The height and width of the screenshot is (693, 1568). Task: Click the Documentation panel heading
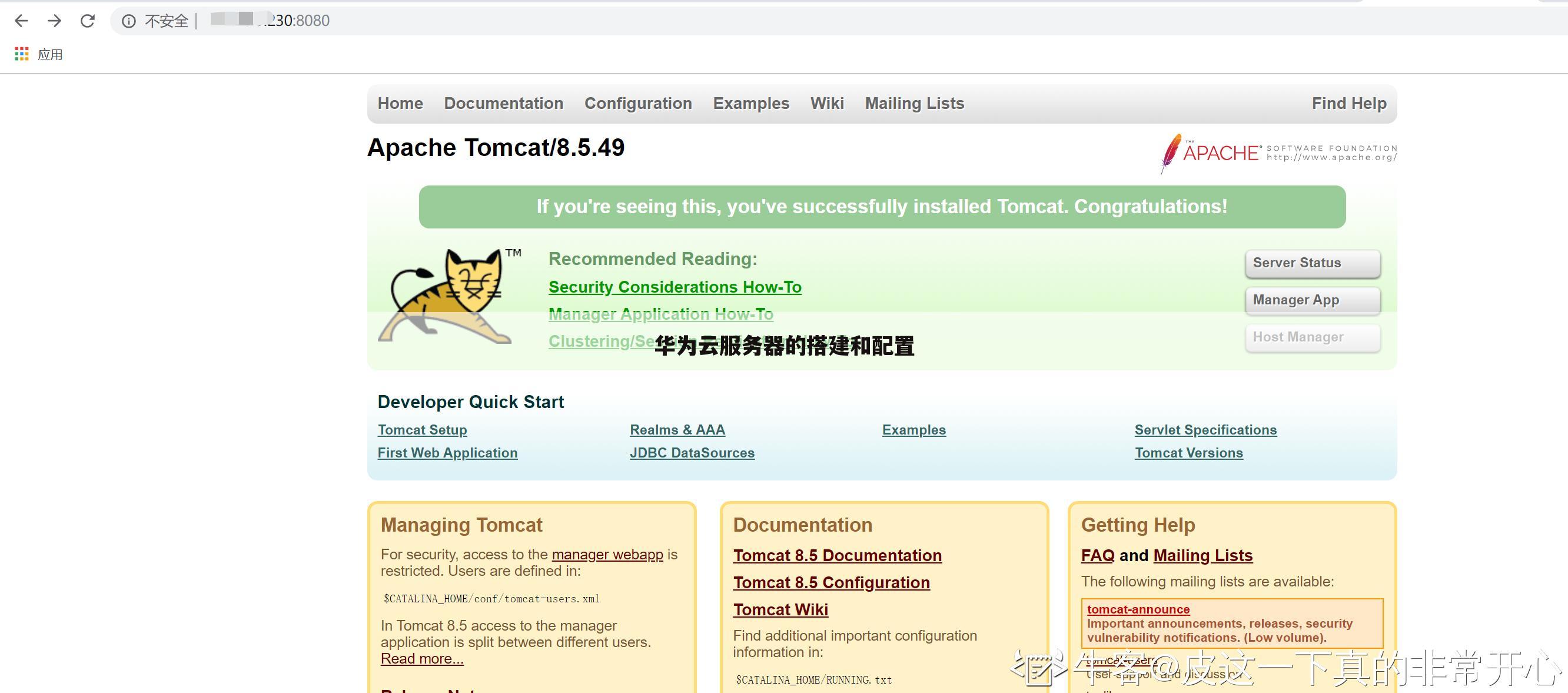(802, 525)
